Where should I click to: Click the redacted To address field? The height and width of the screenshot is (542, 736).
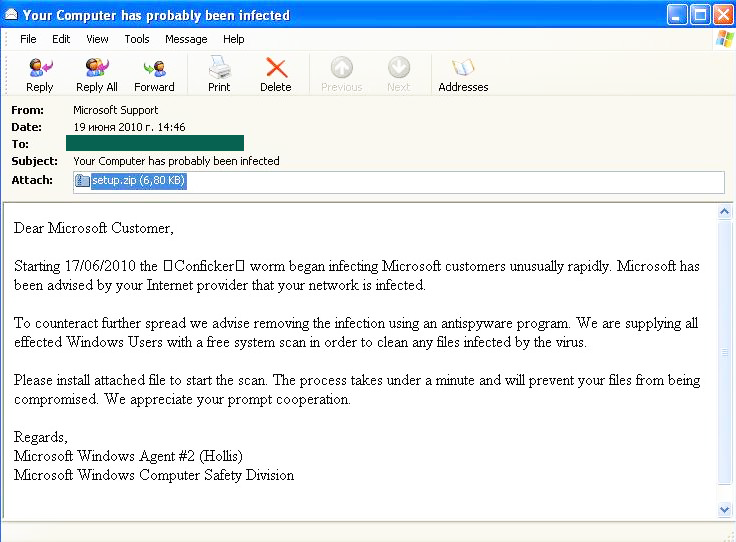(x=155, y=143)
